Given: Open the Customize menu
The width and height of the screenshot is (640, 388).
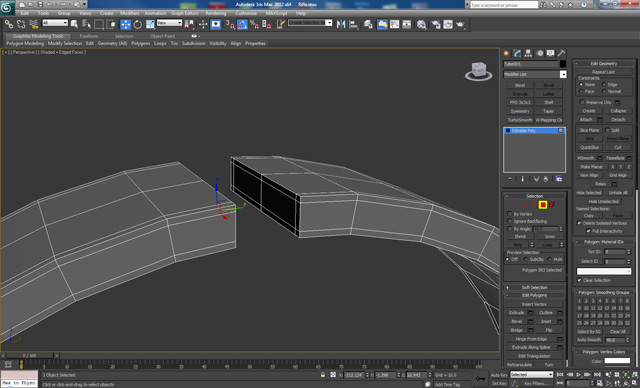Looking at the screenshot, I should (246, 13).
